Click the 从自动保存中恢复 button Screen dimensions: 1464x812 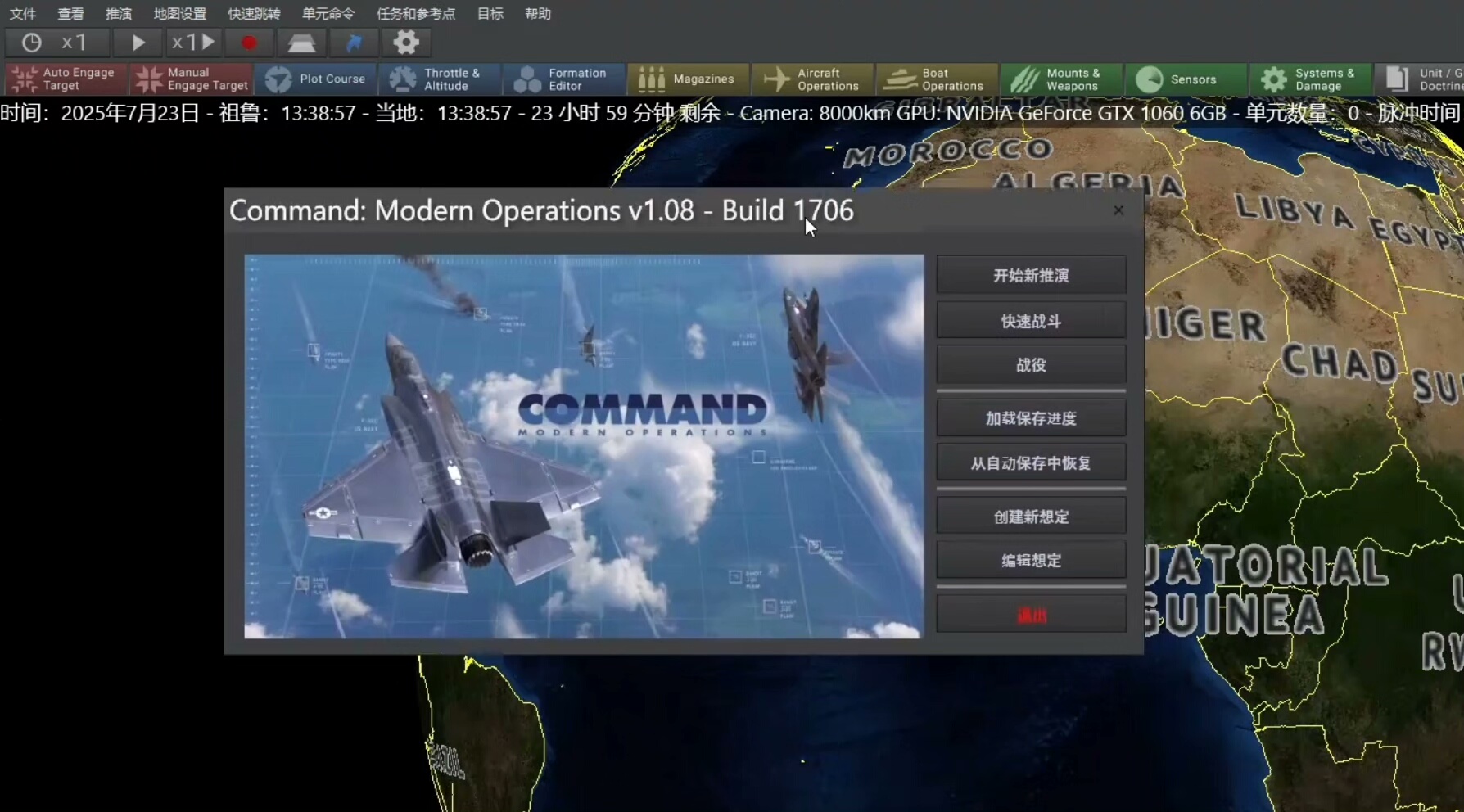pyautogui.click(x=1031, y=463)
